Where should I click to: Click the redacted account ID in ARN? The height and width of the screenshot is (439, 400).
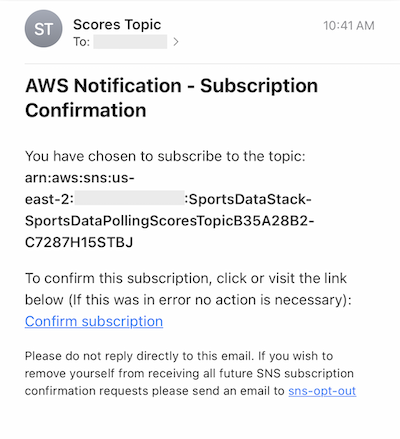point(130,198)
